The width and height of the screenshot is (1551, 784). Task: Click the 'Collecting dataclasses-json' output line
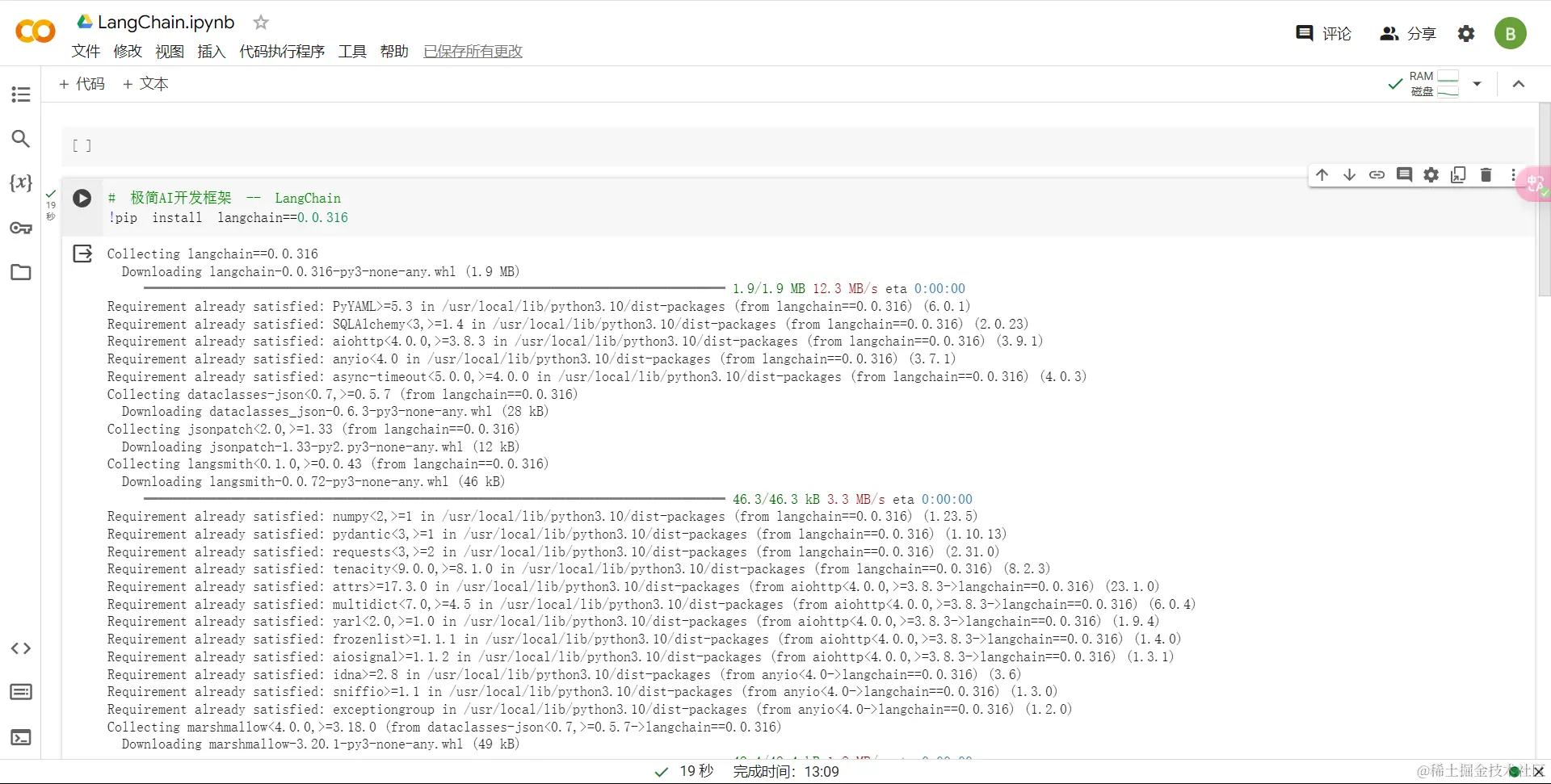[343, 395]
